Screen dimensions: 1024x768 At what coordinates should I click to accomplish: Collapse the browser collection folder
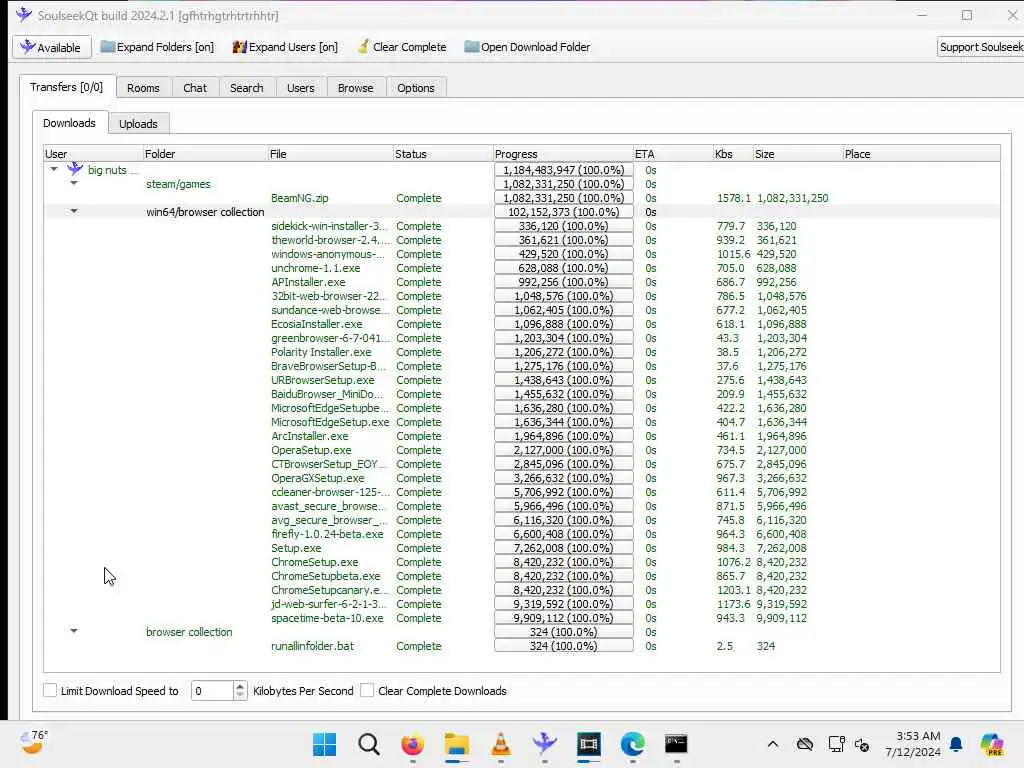(x=74, y=631)
